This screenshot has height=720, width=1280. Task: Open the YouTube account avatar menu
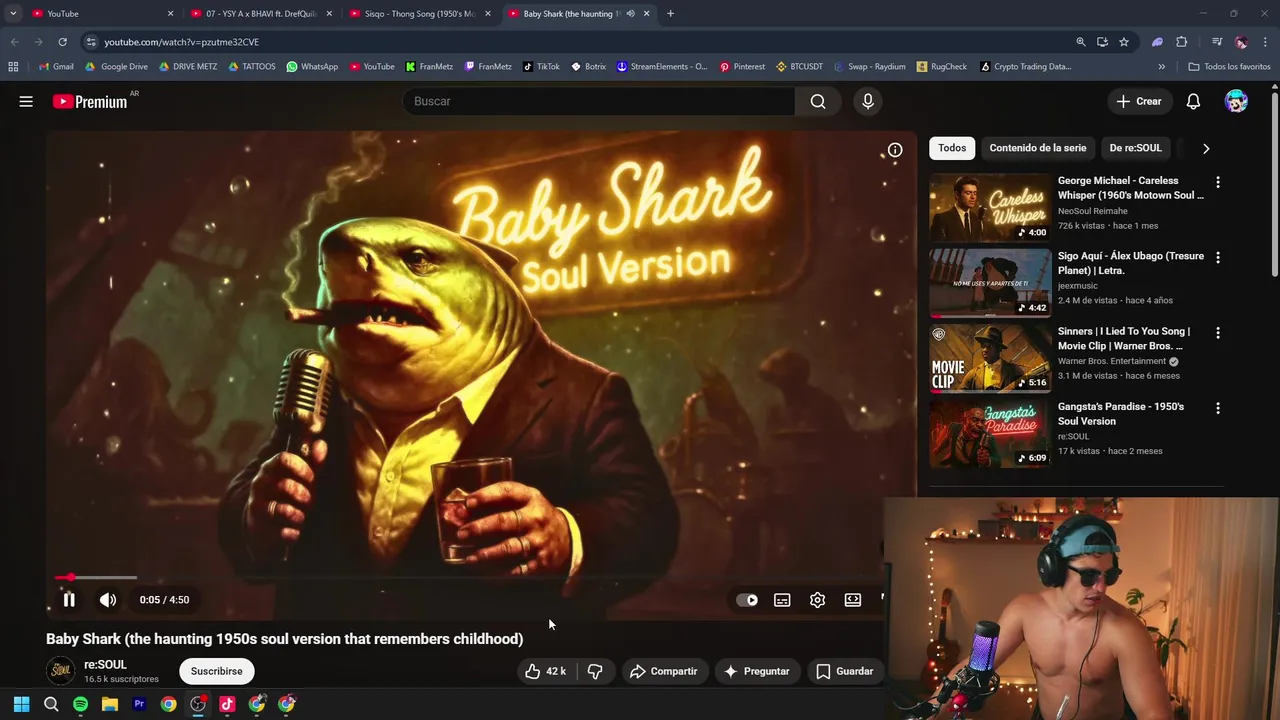point(1236,101)
